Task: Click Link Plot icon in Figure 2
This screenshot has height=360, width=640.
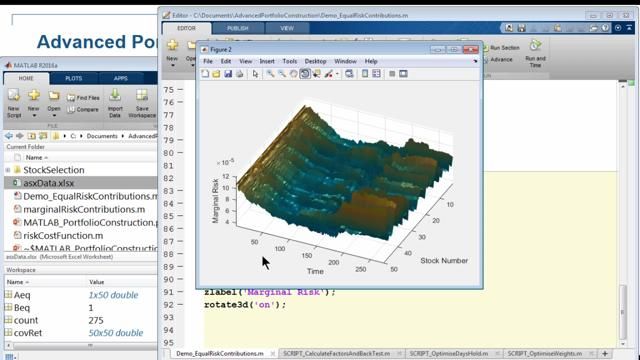Action: pyautogui.click(x=349, y=74)
